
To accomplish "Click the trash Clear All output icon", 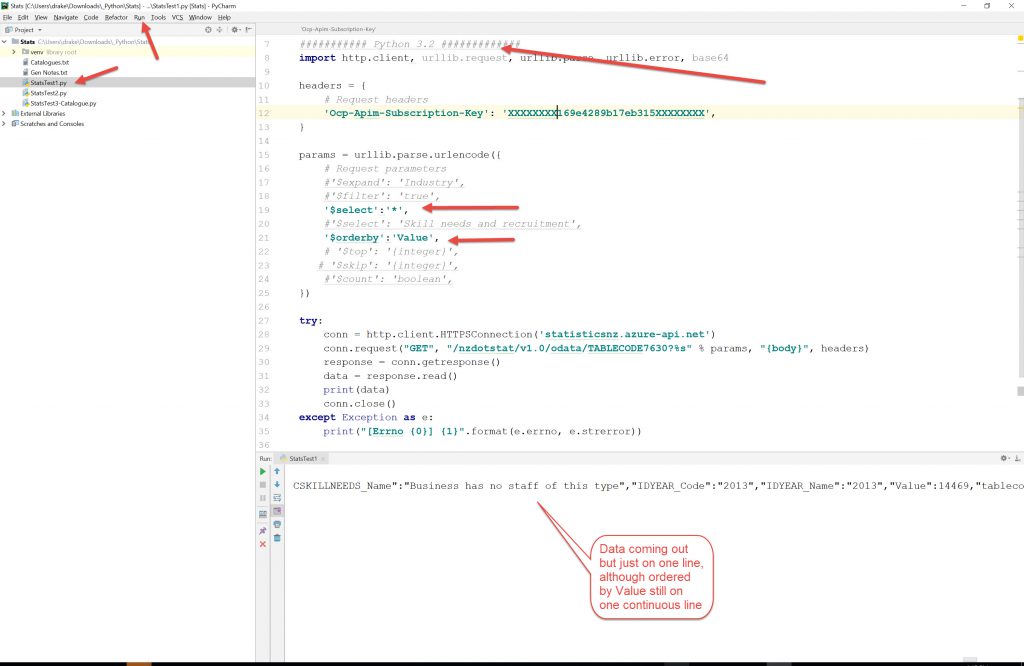I will (277, 537).
